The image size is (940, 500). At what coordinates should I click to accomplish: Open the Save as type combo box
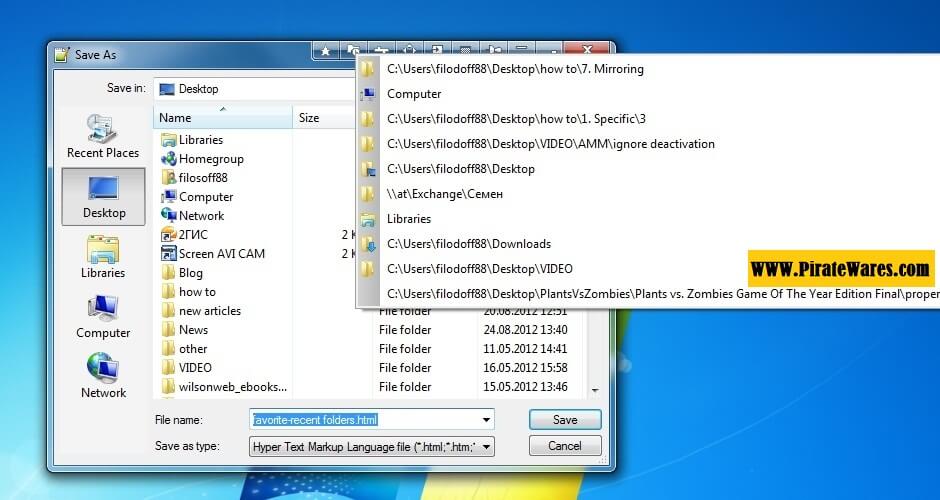pos(371,447)
